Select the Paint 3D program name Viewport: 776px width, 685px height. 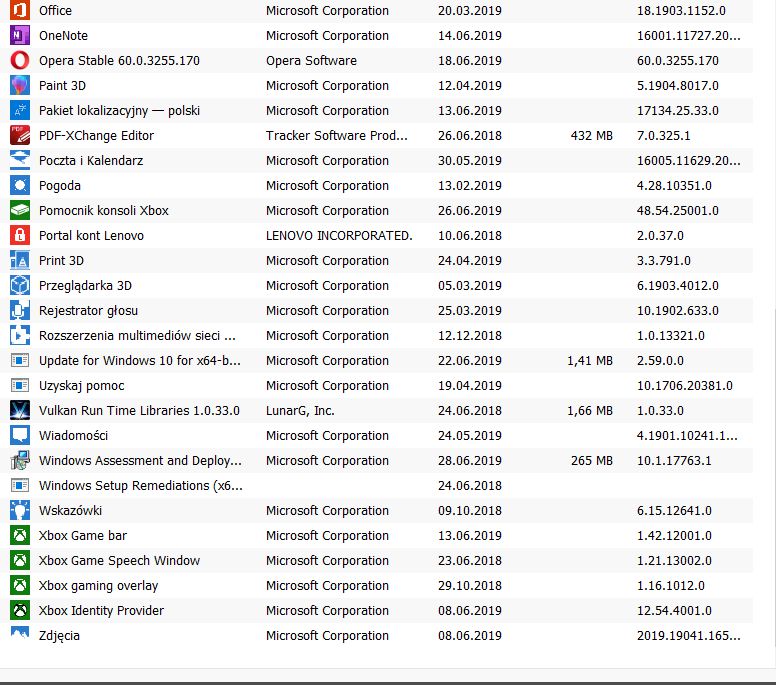tap(62, 86)
